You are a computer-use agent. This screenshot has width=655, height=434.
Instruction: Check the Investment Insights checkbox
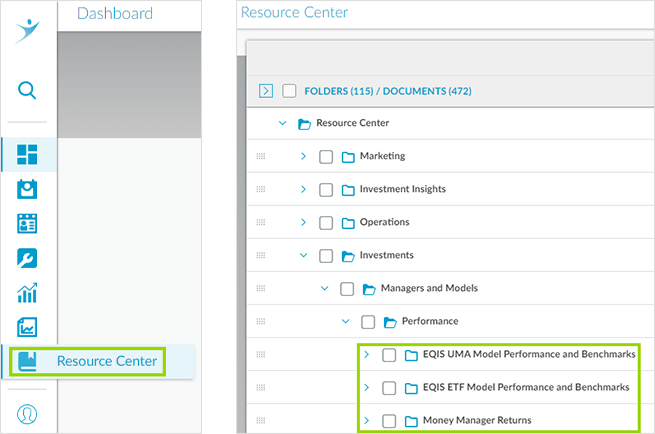(x=326, y=190)
